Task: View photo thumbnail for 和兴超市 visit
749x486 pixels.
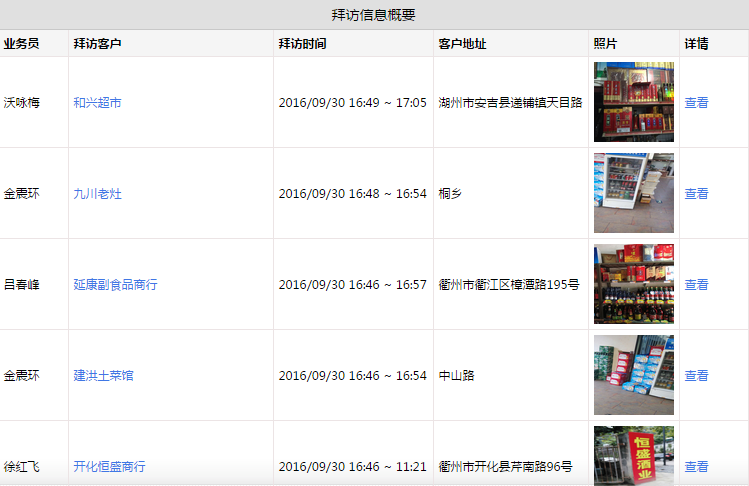Action: [634, 102]
